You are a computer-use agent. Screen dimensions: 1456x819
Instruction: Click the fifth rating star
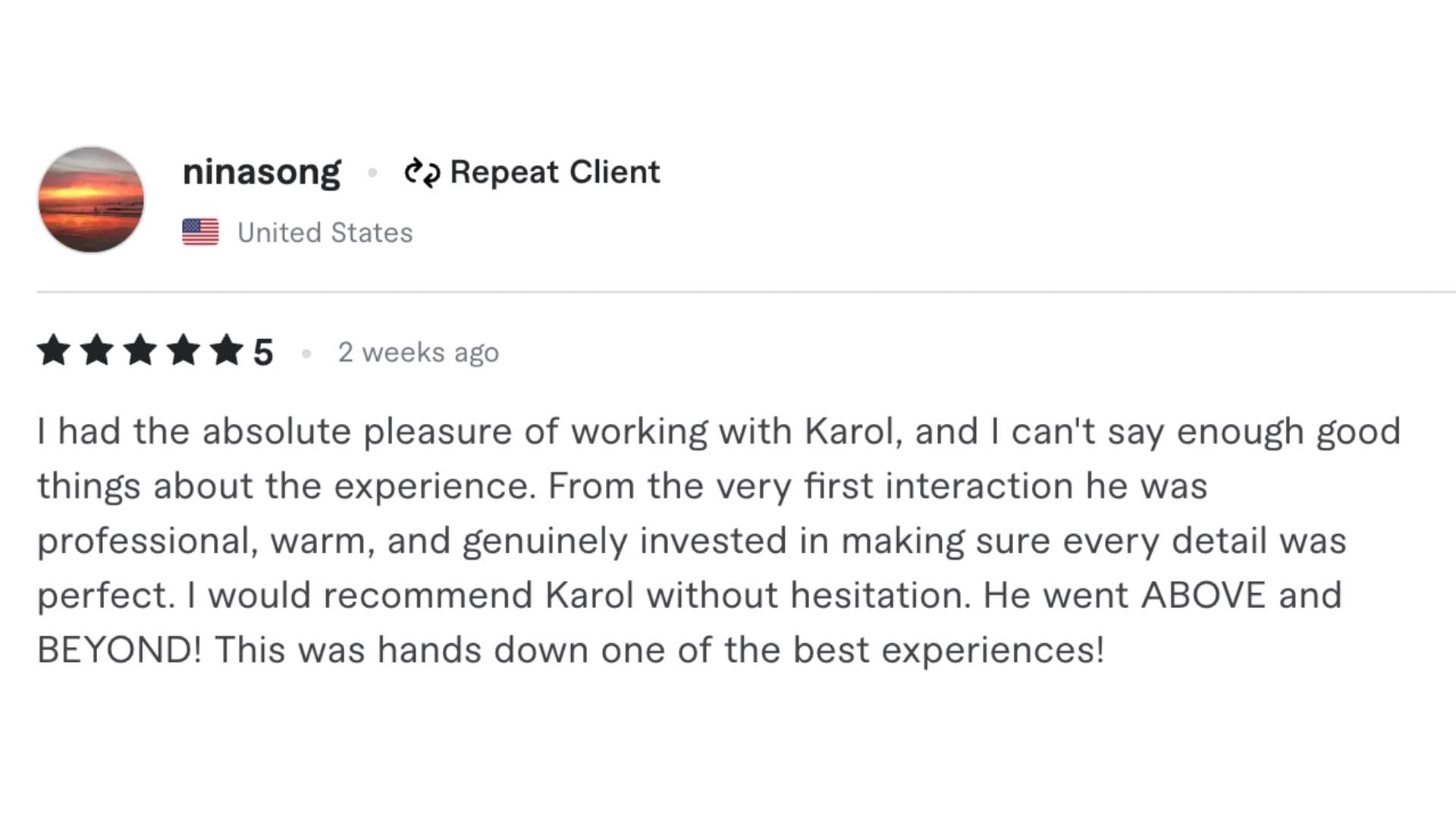(227, 351)
